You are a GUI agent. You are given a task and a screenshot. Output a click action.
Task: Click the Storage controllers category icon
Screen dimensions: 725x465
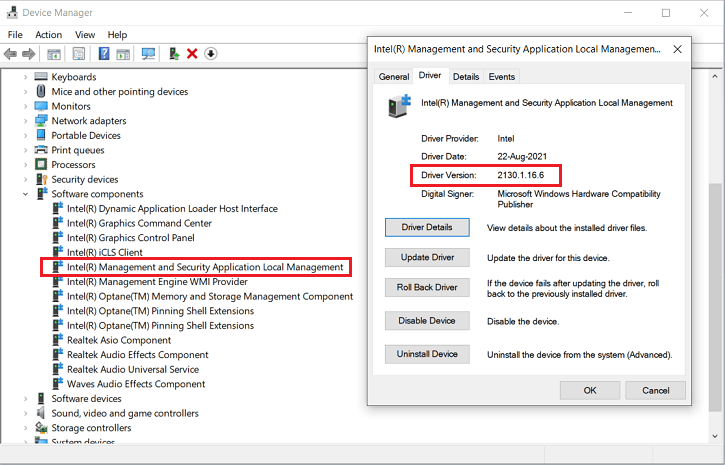41,428
